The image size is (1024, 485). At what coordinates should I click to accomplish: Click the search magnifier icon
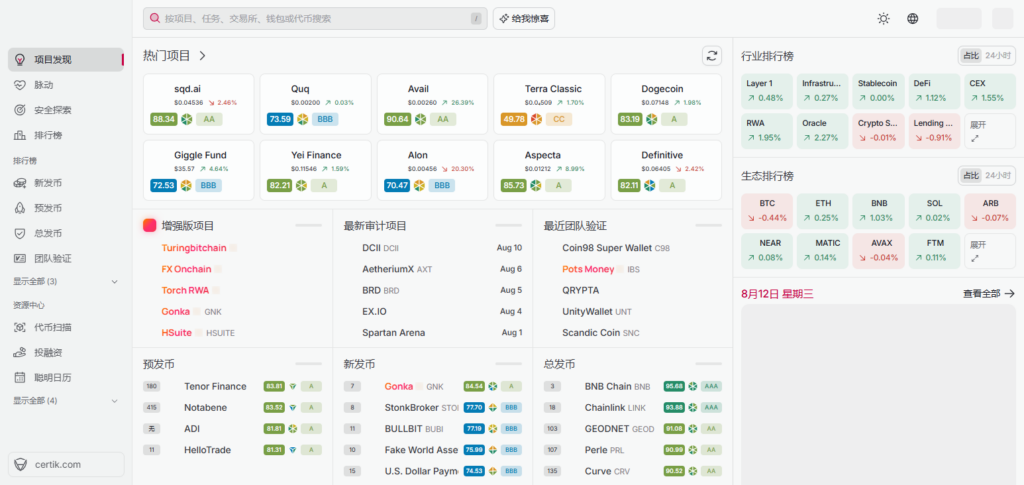pyautogui.click(x=155, y=18)
